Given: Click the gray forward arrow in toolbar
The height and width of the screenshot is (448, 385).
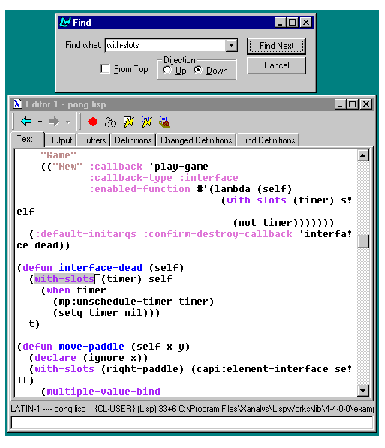Looking at the screenshot, I should click(x=54, y=121).
